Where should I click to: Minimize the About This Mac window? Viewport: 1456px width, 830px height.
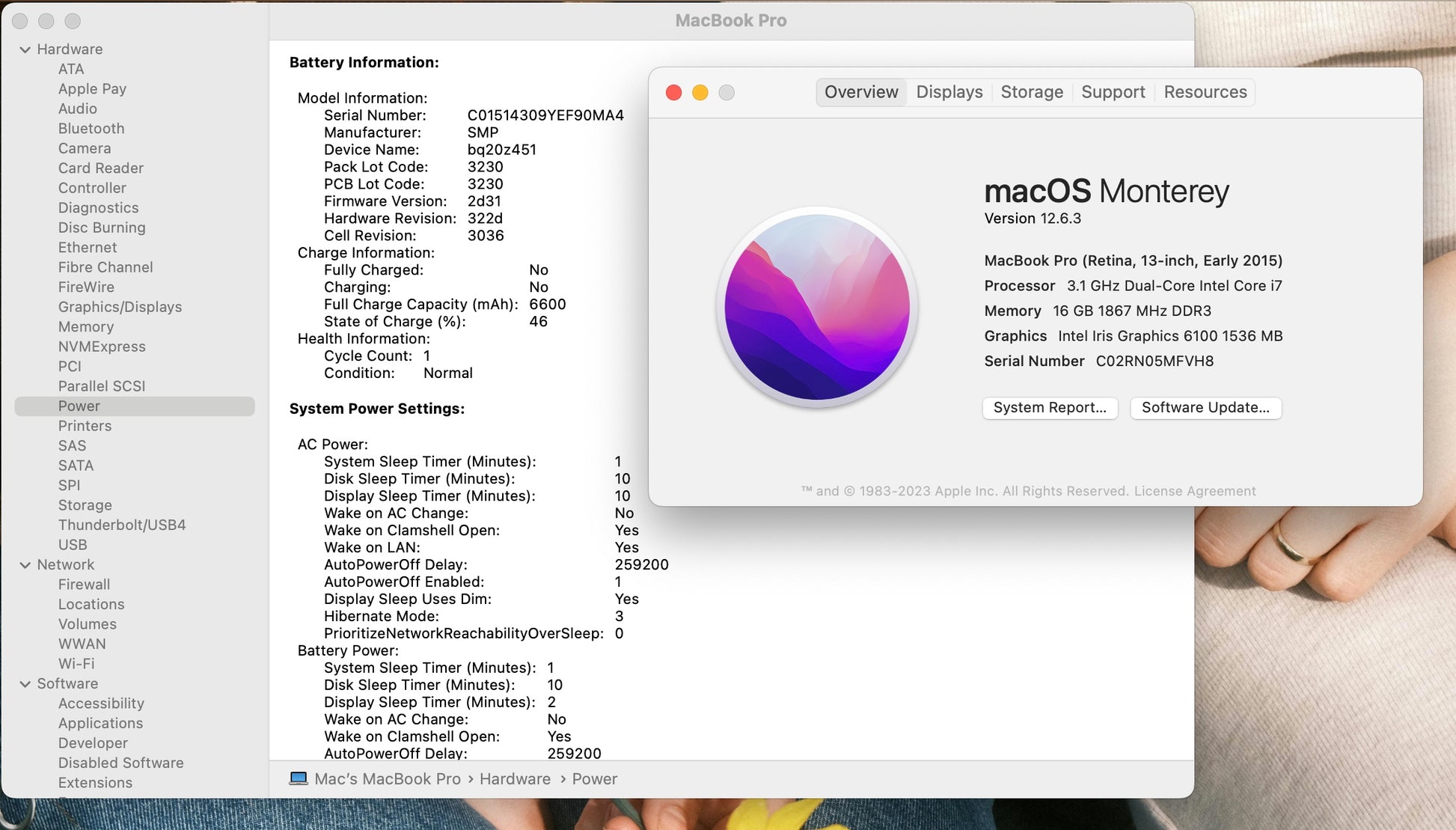tap(700, 92)
